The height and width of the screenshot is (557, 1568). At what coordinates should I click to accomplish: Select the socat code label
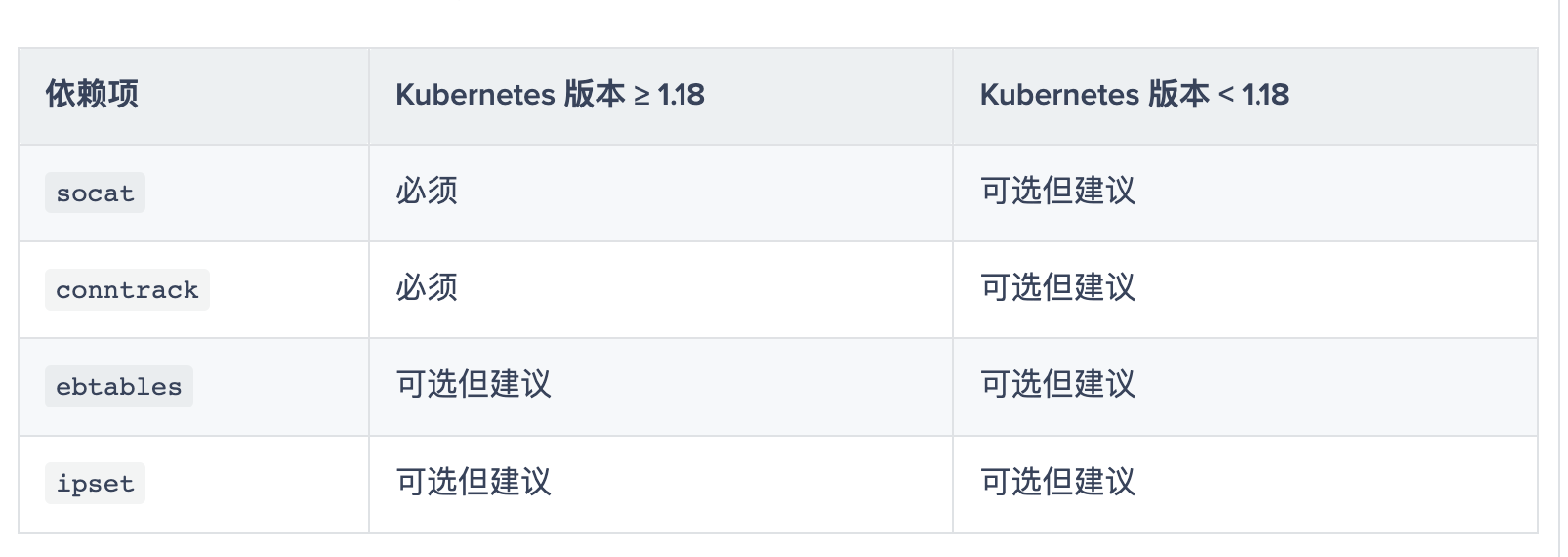95,193
